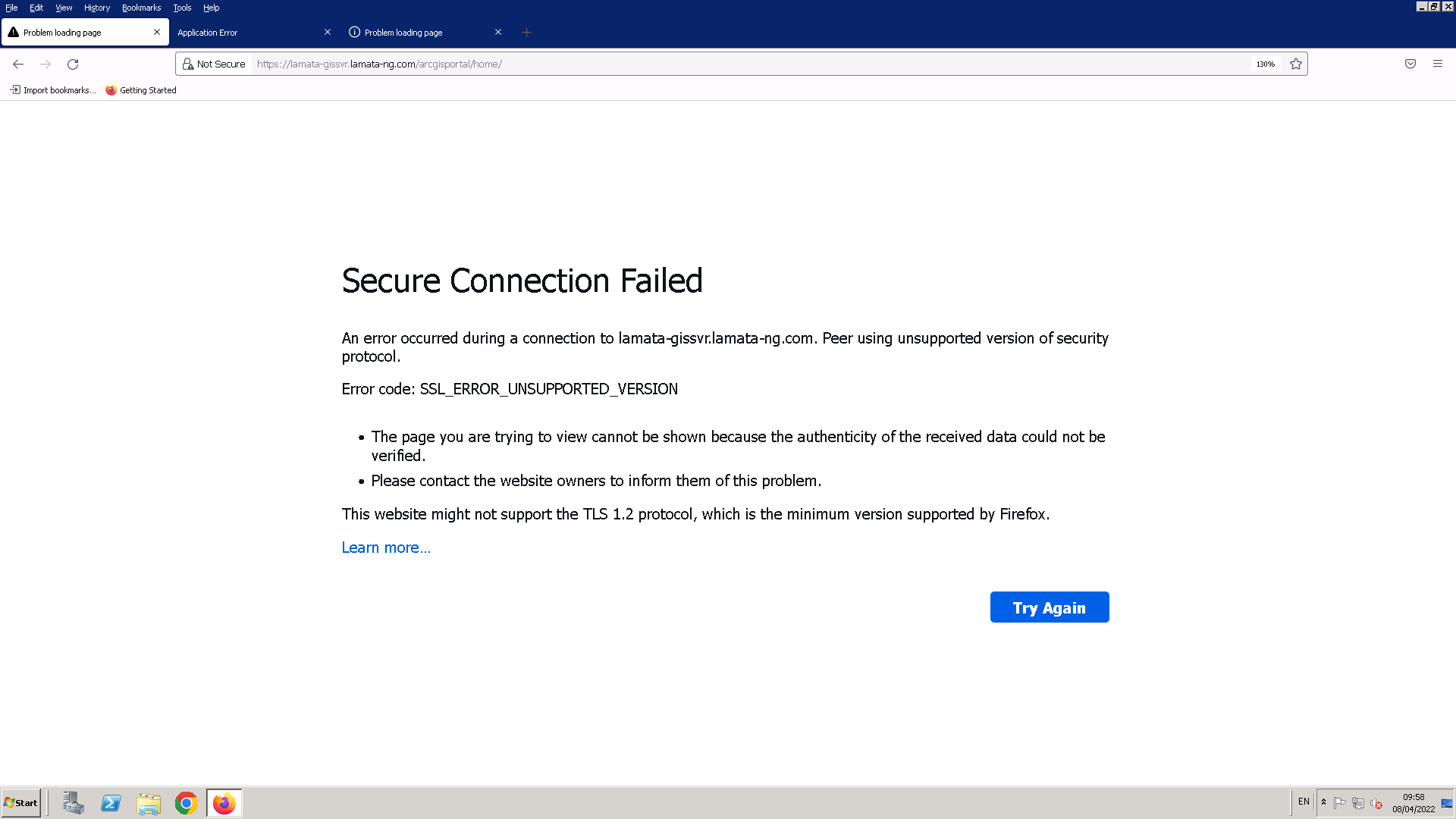
Task: Open the History menu
Action: pos(96,8)
